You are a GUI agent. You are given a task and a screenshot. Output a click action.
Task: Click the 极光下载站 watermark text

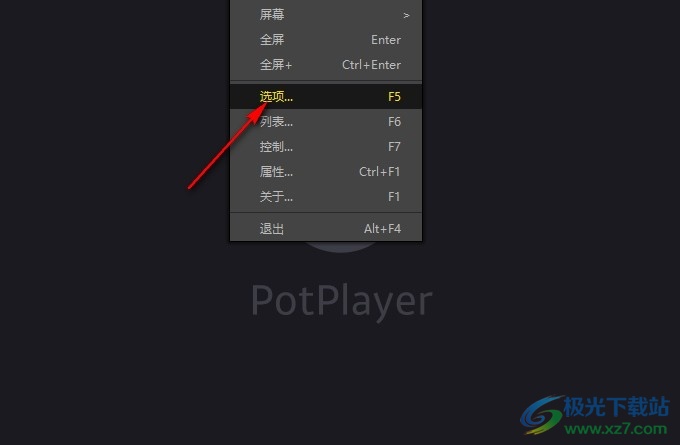pyautogui.click(x=616, y=407)
